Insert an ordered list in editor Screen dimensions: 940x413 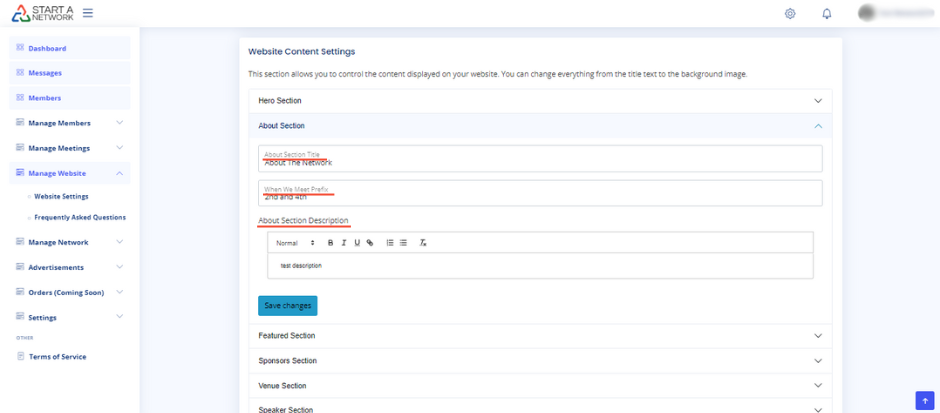point(390,243)
